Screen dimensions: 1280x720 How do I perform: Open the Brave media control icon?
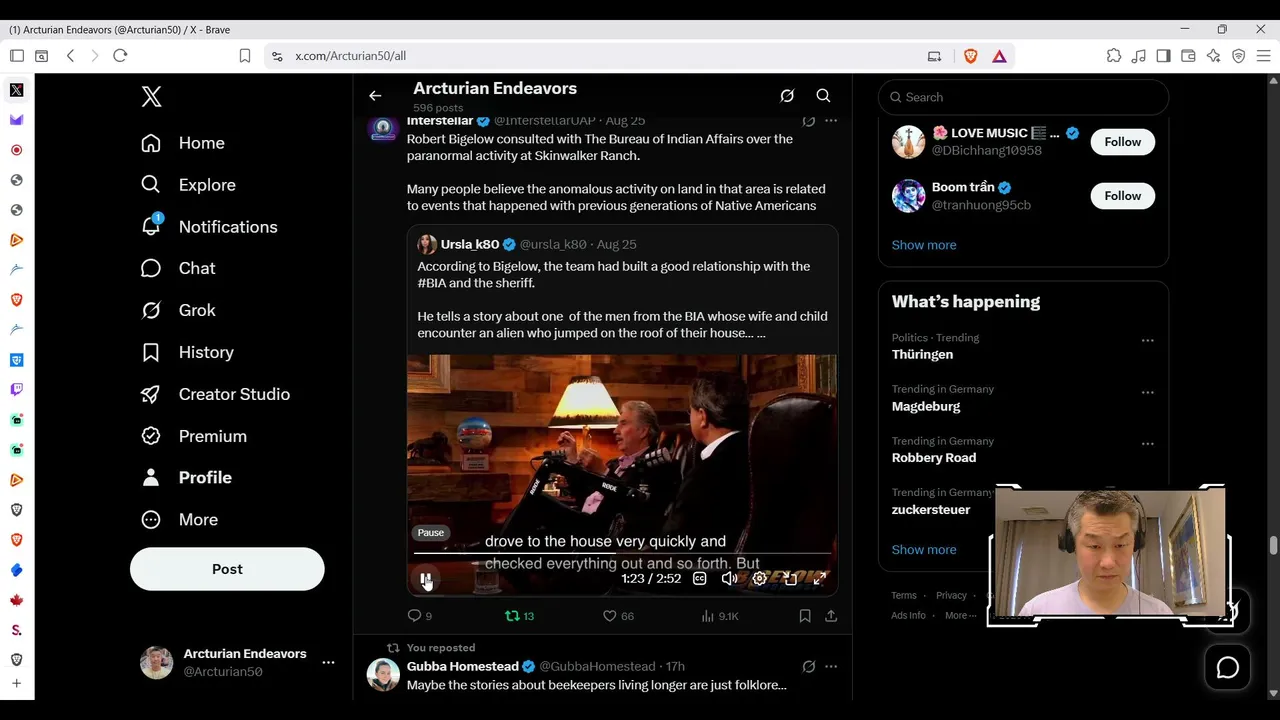1139,56
